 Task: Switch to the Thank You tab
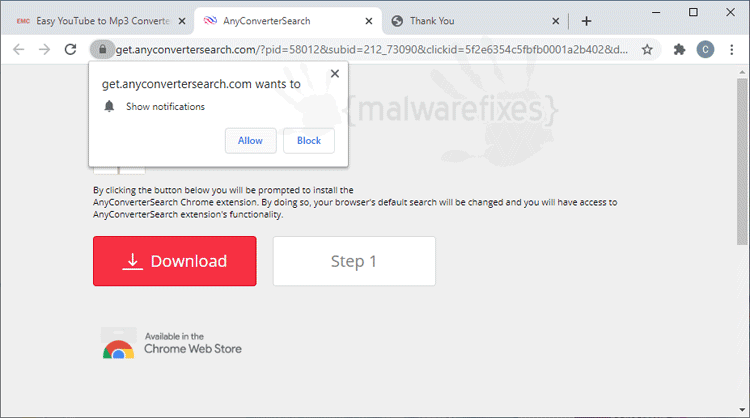pos(471,21)
